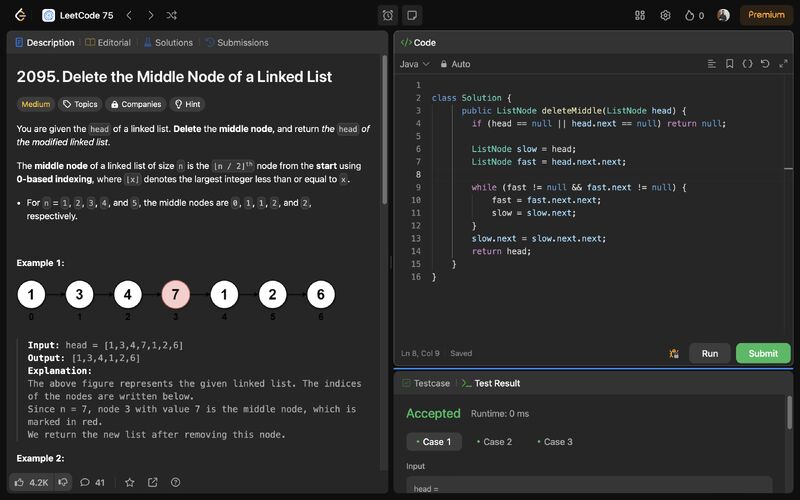Dislike the problem with thumbs down
Image resolution: width=800 pixels, height=500 pixels.
(x=63, y=482)
